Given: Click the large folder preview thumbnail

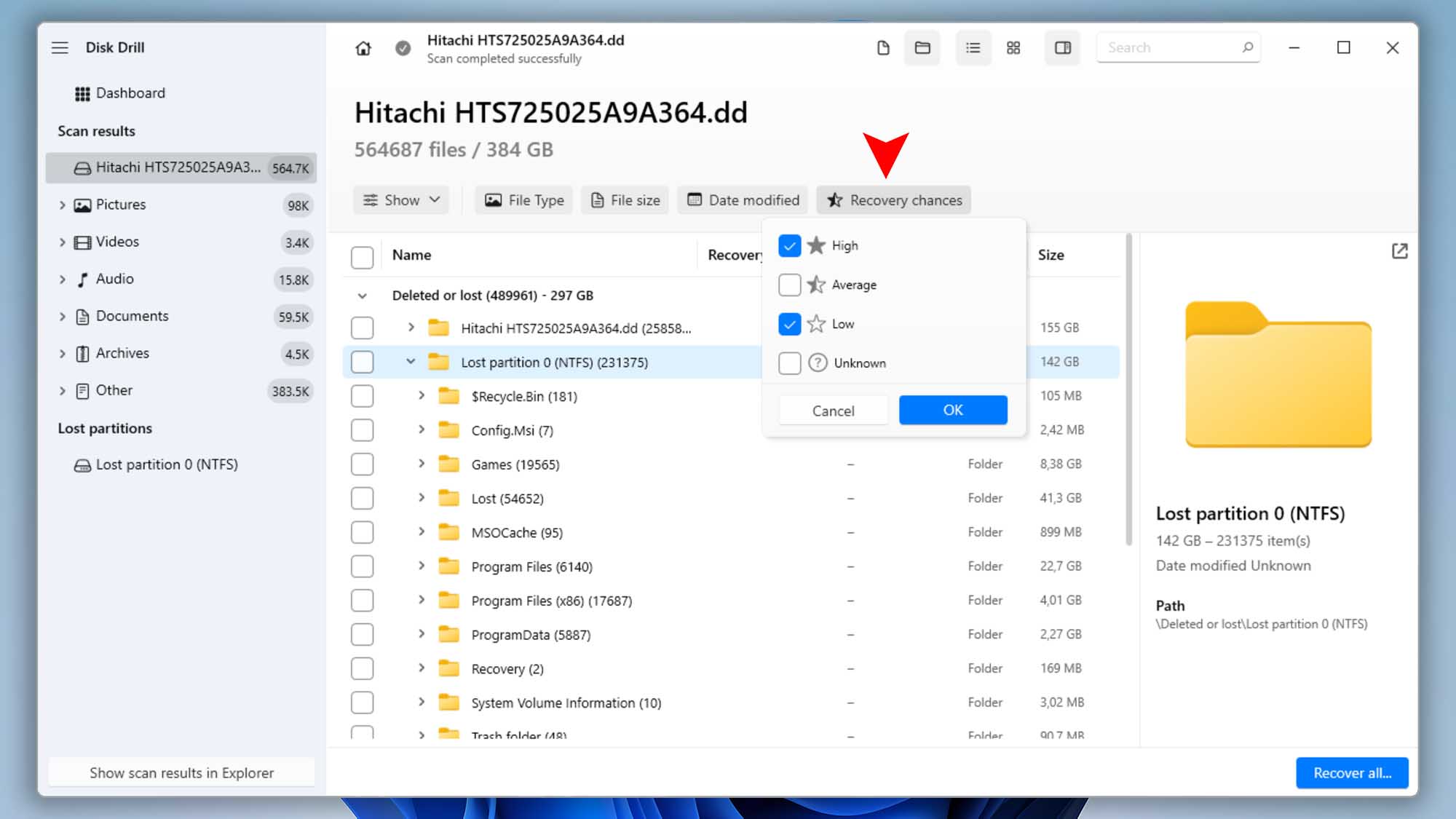Looking at the screenshot, I should pyautogui.click(x=1278, y=374).
